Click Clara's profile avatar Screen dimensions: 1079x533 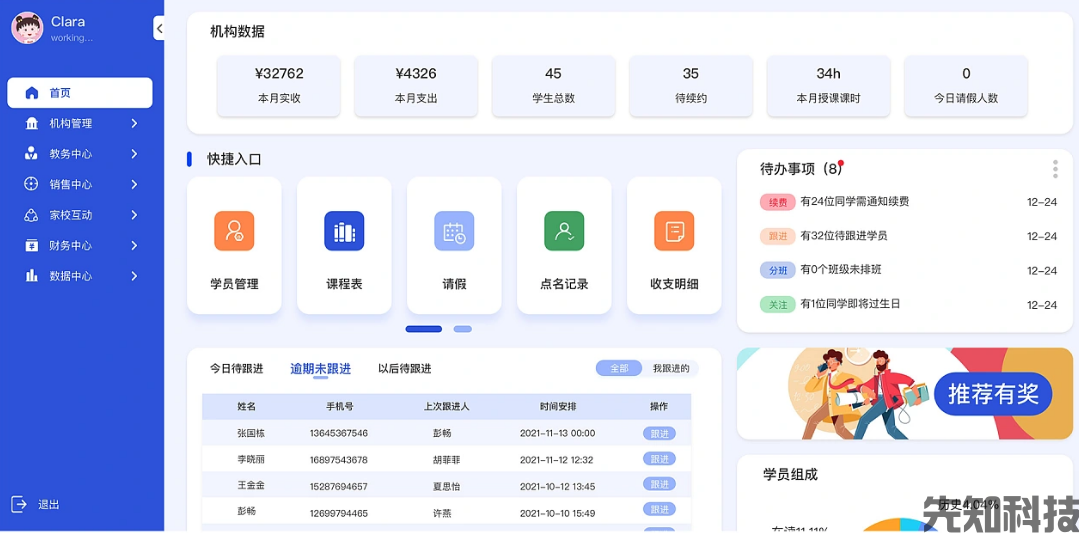tap(28, 28)
